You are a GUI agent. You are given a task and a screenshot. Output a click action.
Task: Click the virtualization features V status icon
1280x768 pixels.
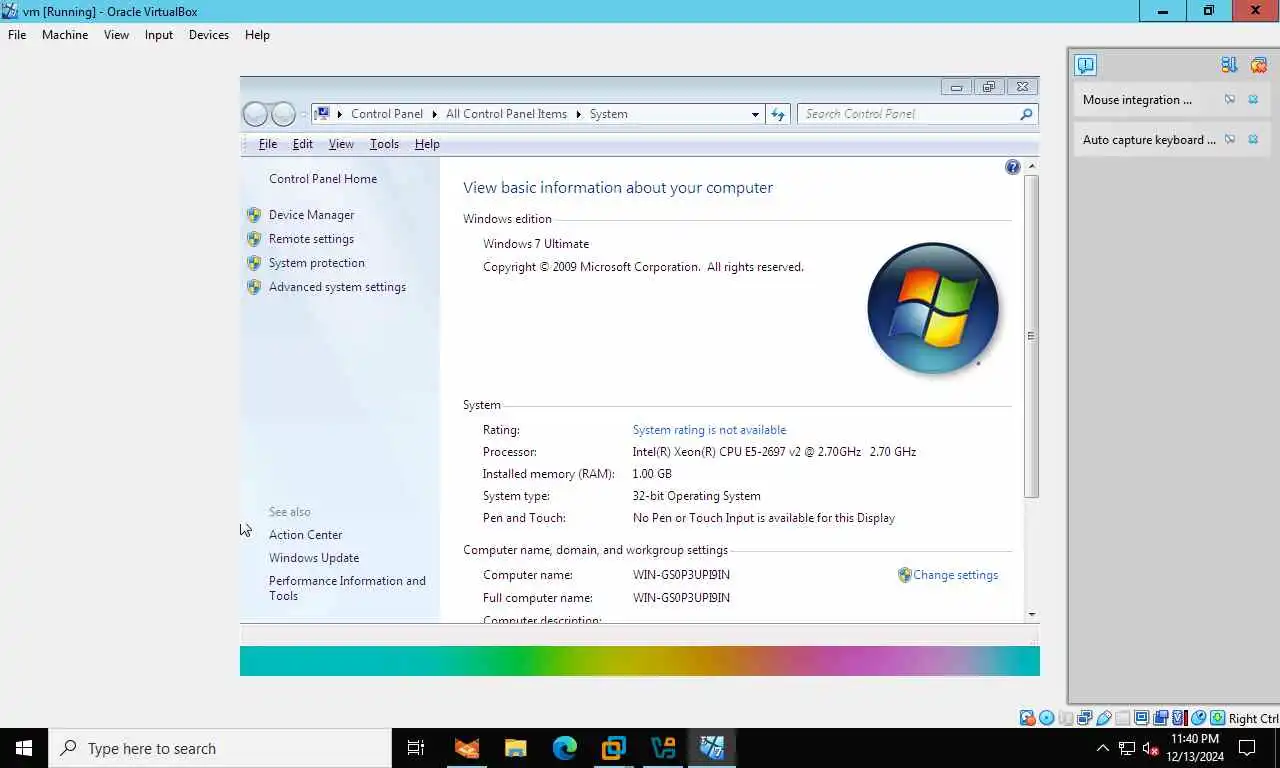click(x=1179, y=718)
